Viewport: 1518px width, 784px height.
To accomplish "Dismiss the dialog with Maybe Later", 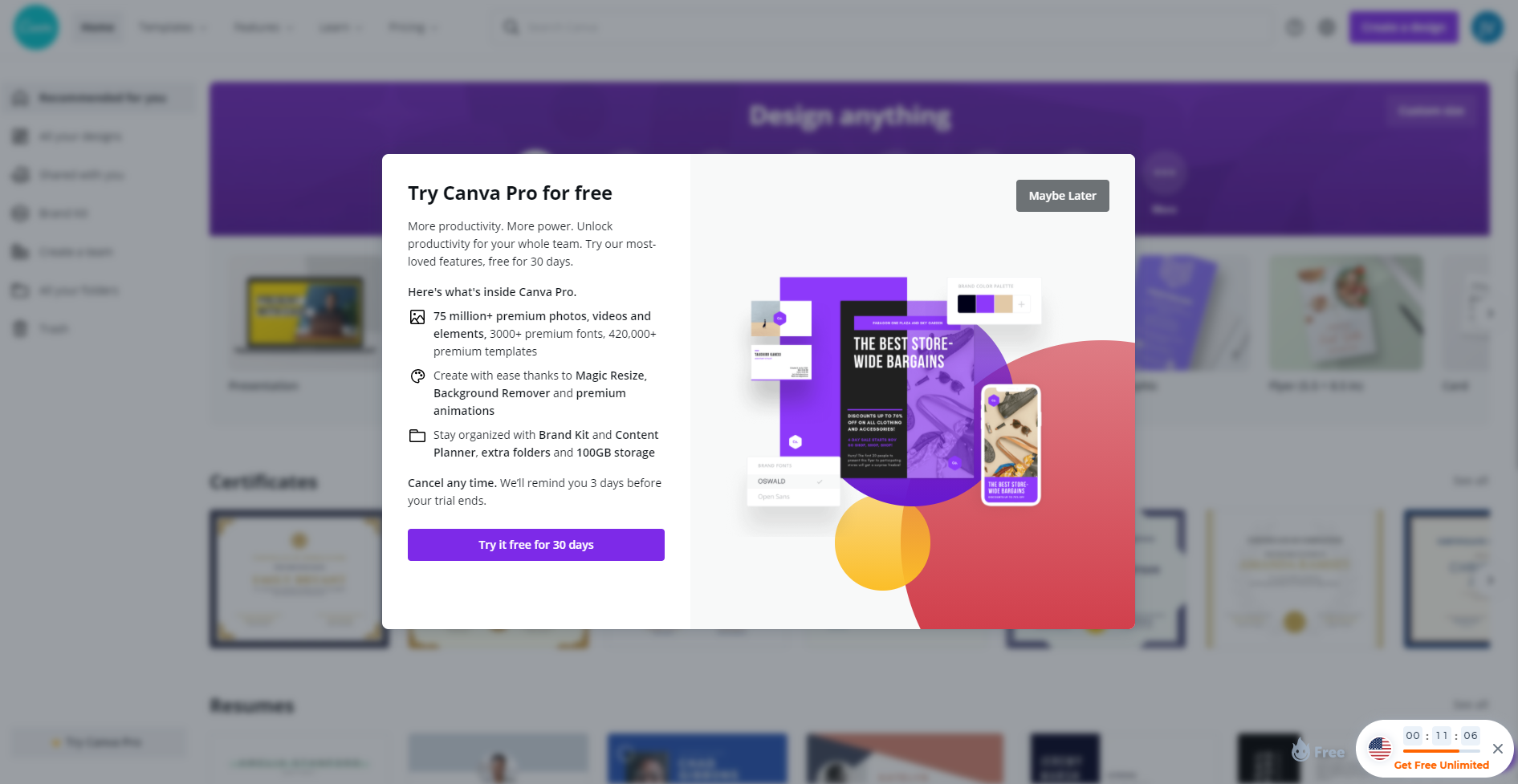I will pos(1062,196).
